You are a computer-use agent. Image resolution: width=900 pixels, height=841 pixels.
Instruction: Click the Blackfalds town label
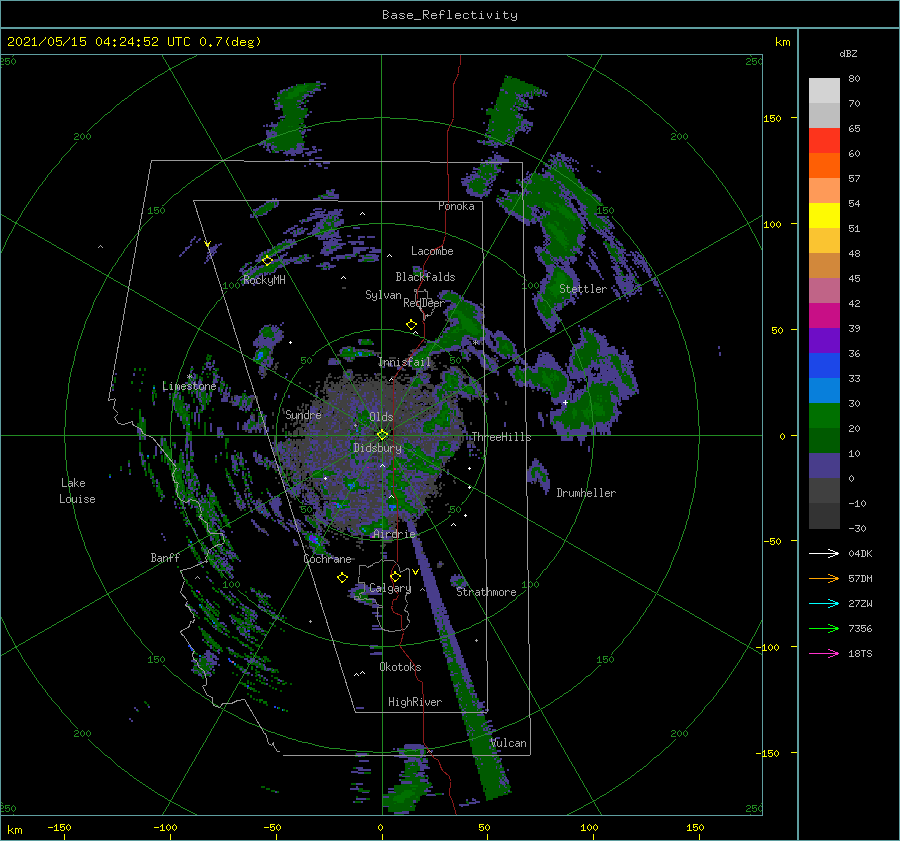click(425, 277)
